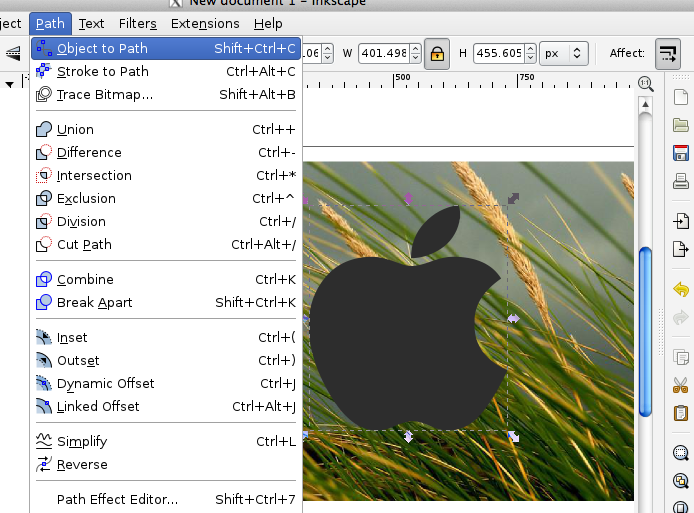Save the document icon
694x513 pixels.
681,153
